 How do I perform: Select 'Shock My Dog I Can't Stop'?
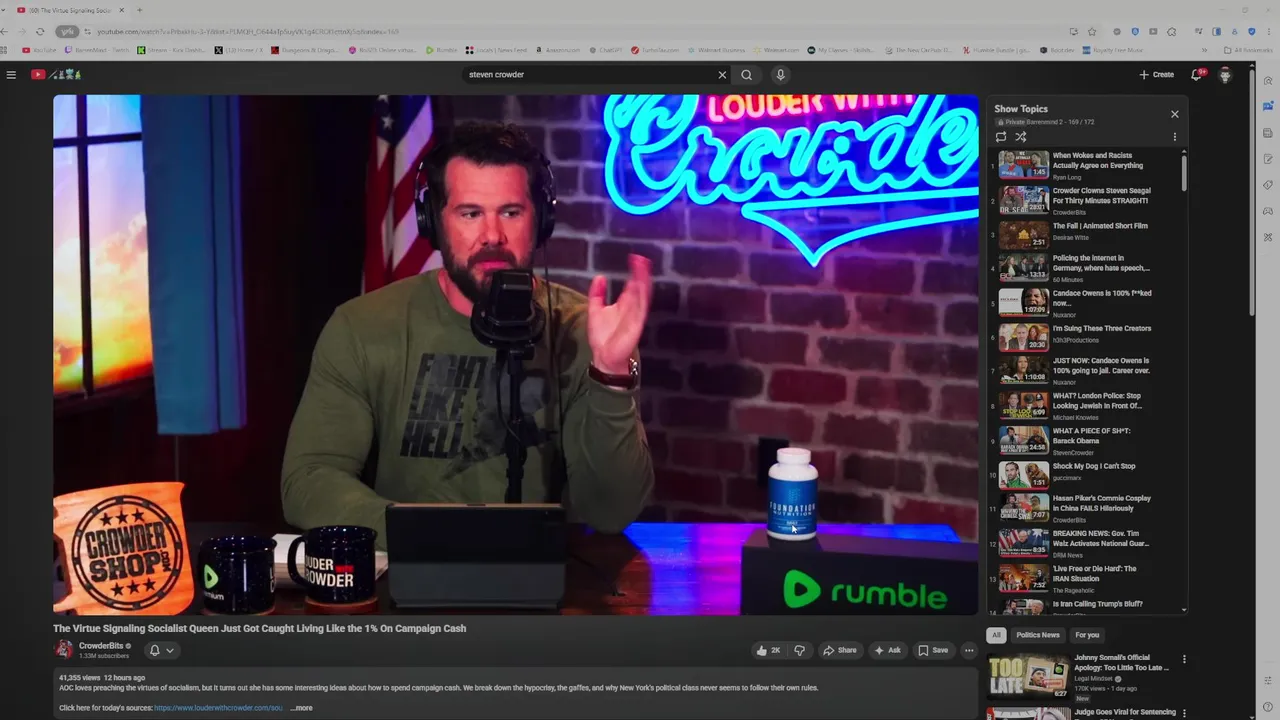point(1086,473)
